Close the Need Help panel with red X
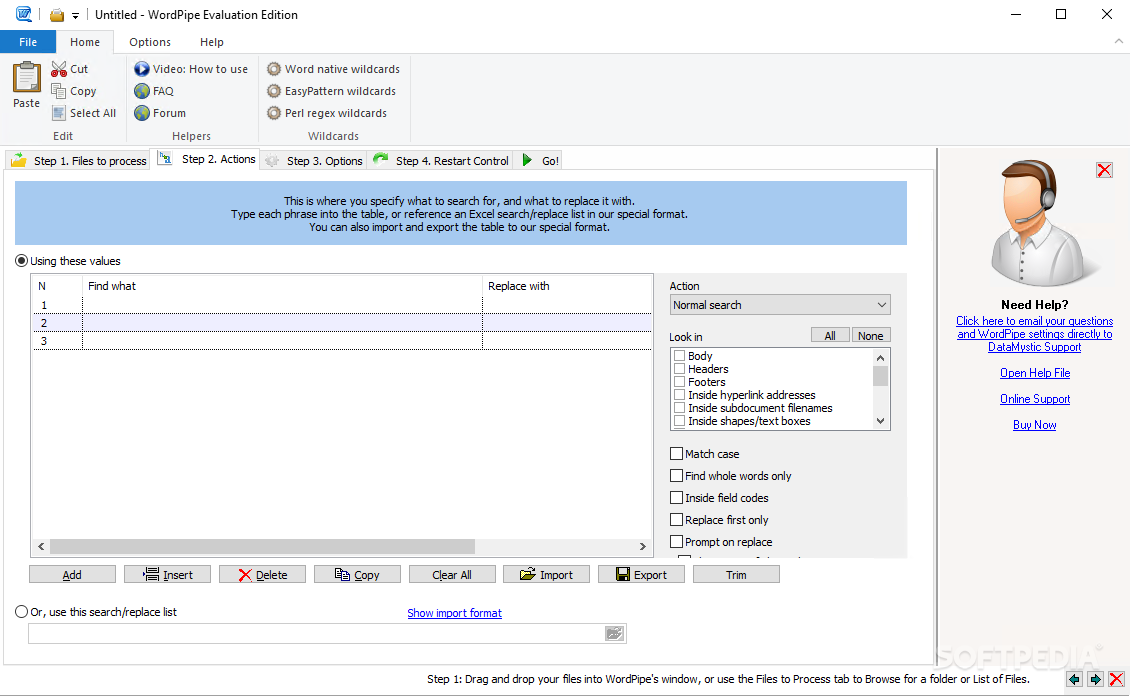The image size is (1130, 696). [x=1104, y=170]
